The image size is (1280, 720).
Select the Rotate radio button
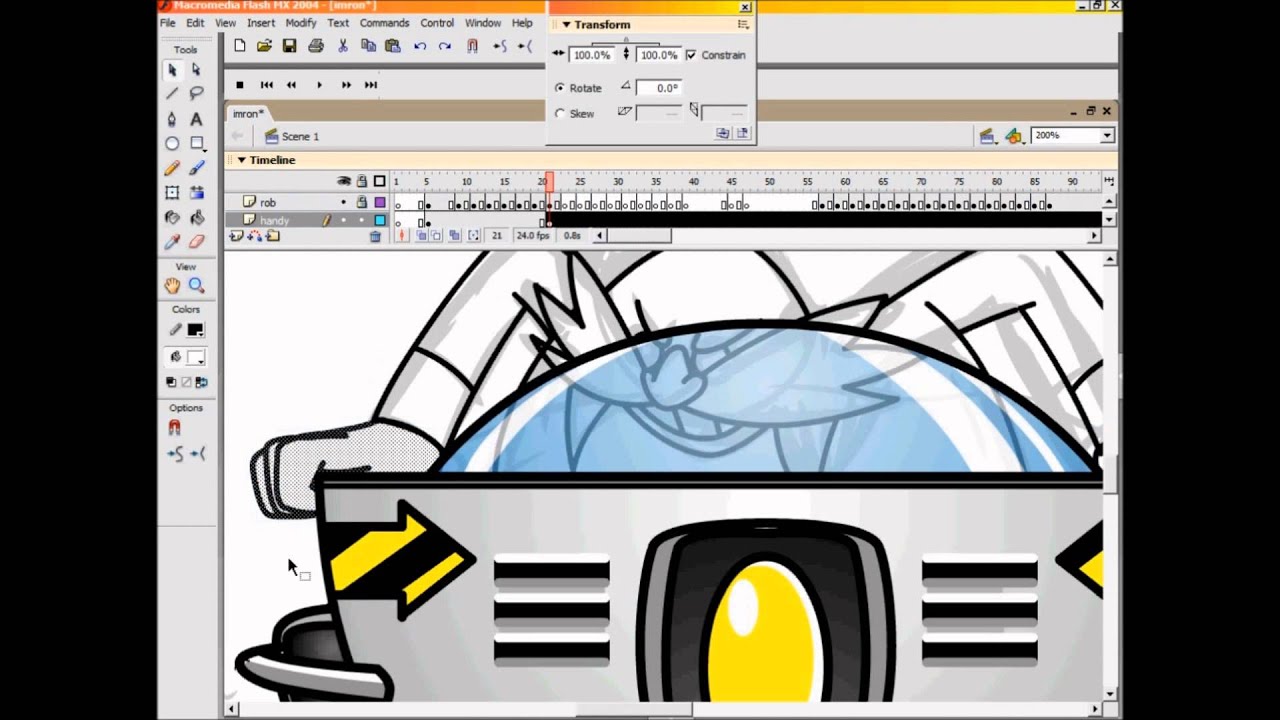pos(560,88)
